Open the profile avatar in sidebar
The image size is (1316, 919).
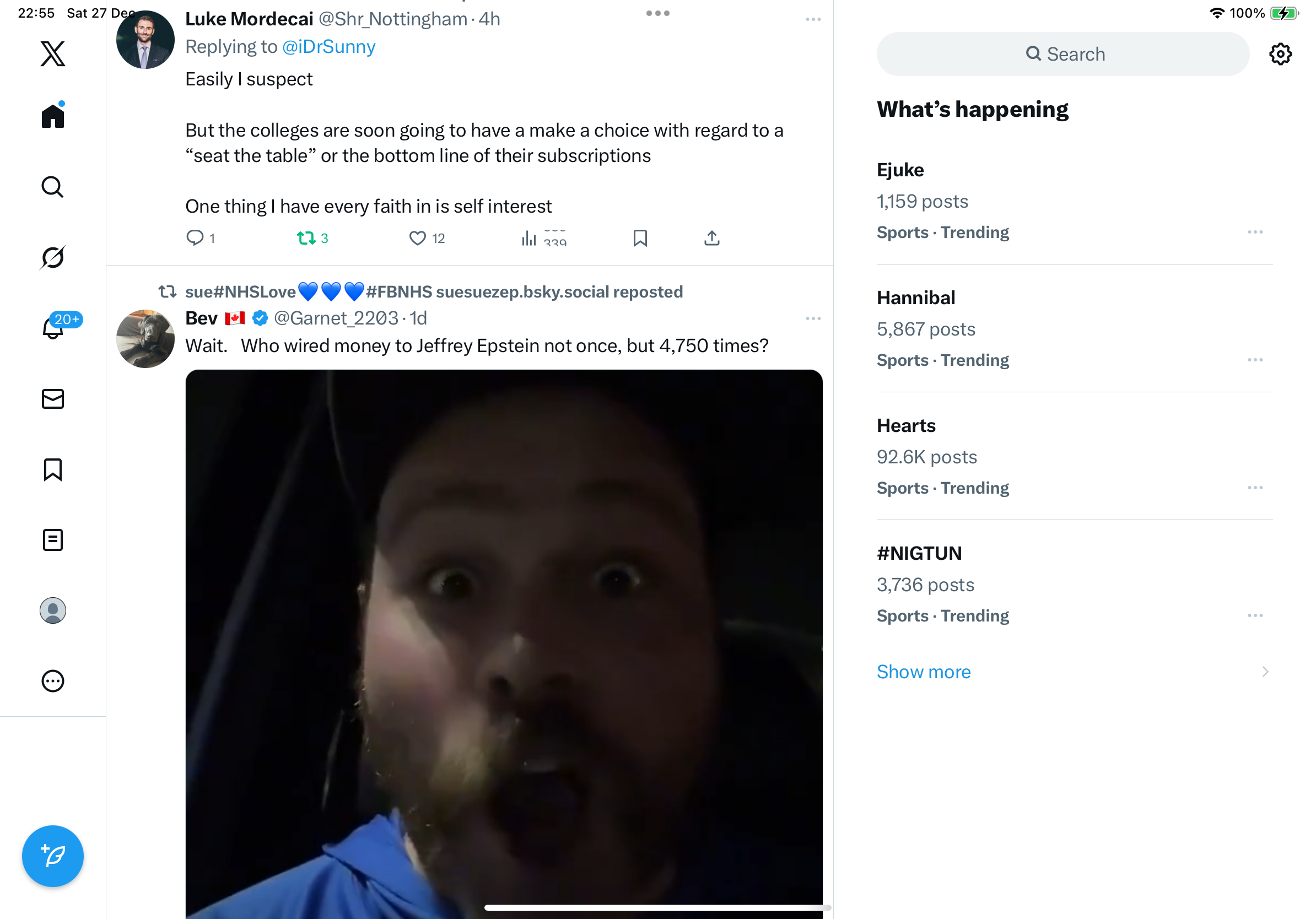(53, 610)
